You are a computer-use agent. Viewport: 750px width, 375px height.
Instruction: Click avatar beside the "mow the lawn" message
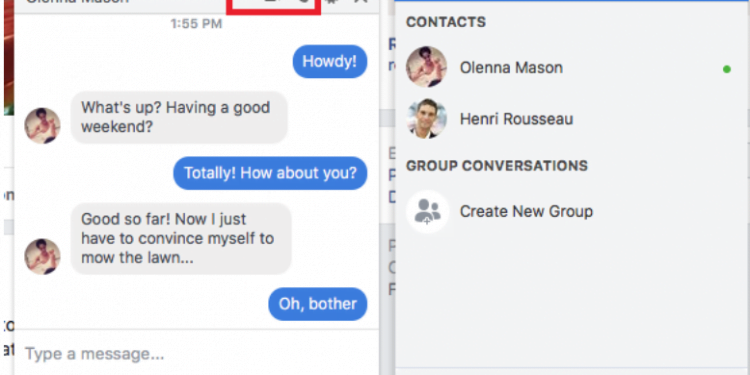pyautogui.click(x=42, y=256)
